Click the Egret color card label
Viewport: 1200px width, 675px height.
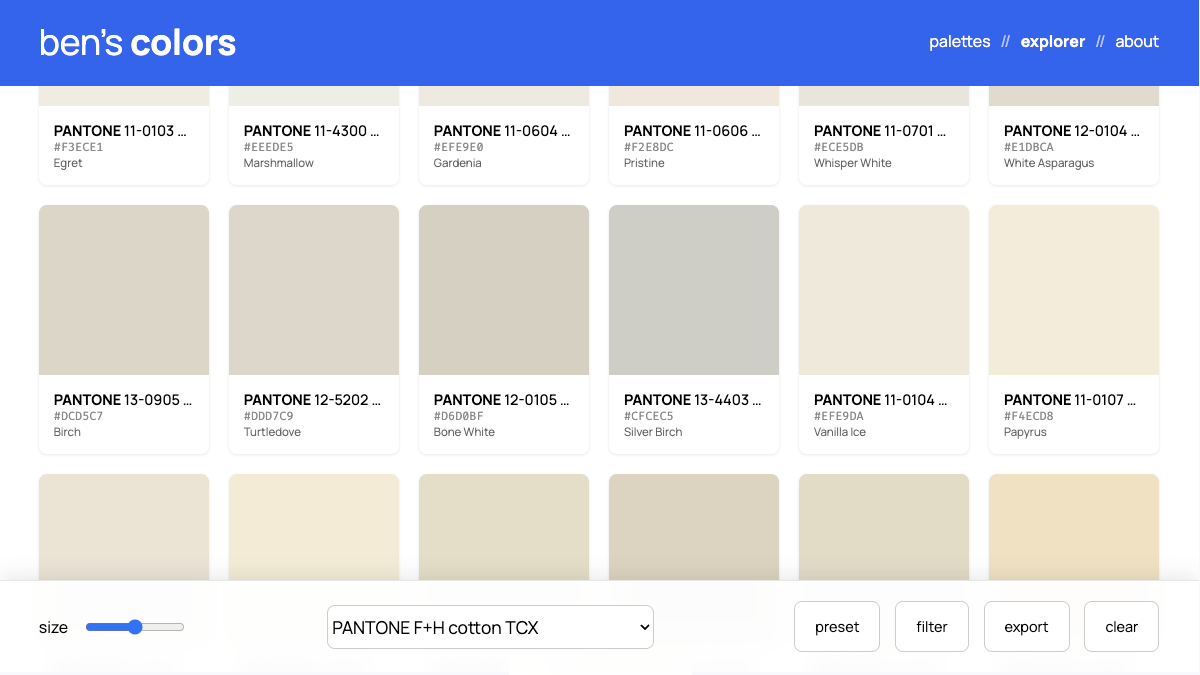[x=124, y=146]
